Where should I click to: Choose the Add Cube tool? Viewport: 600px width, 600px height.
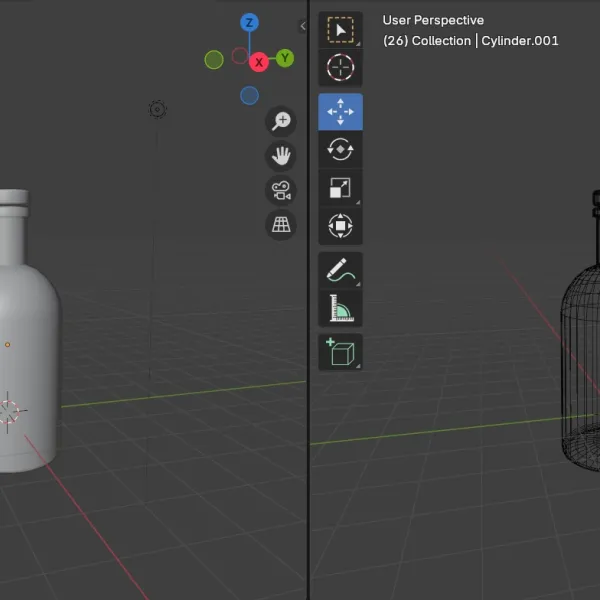340,352
